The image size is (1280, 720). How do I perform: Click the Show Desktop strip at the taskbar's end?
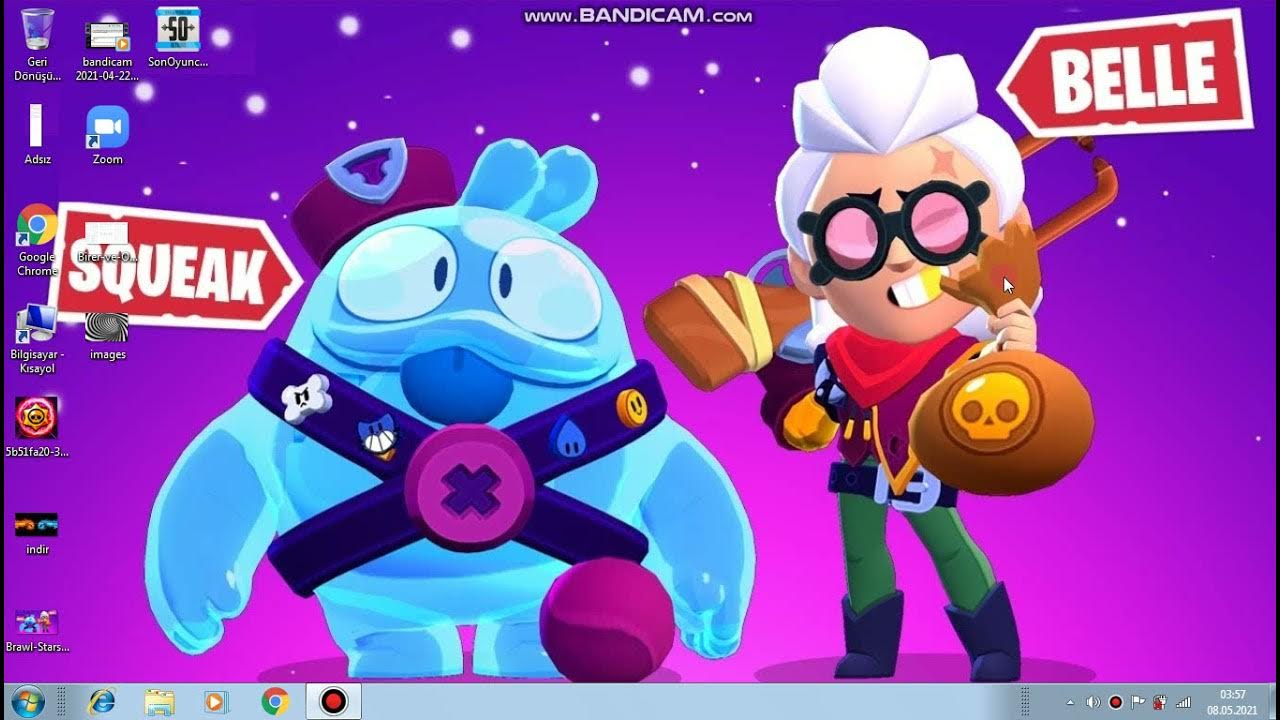tap(1272, 702)
